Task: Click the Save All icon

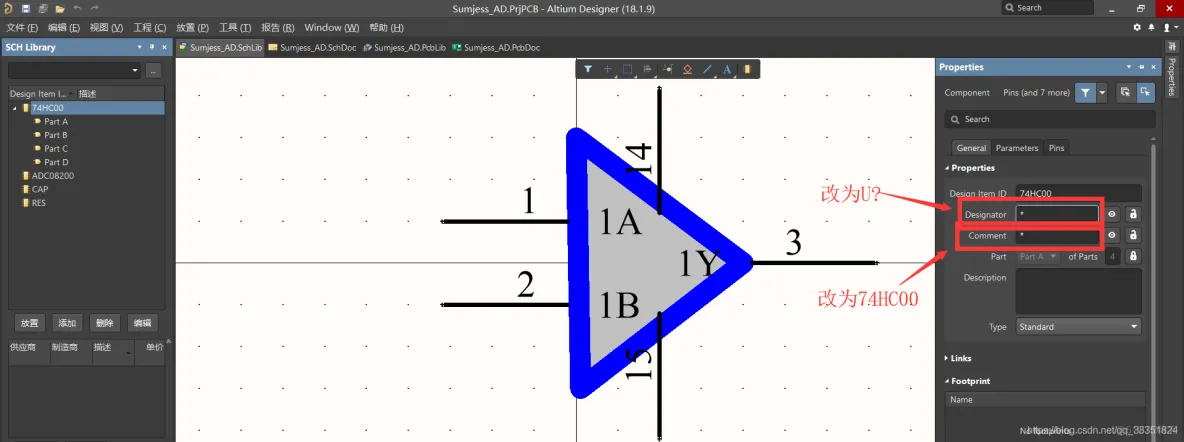Action: [x=42, y=8]
